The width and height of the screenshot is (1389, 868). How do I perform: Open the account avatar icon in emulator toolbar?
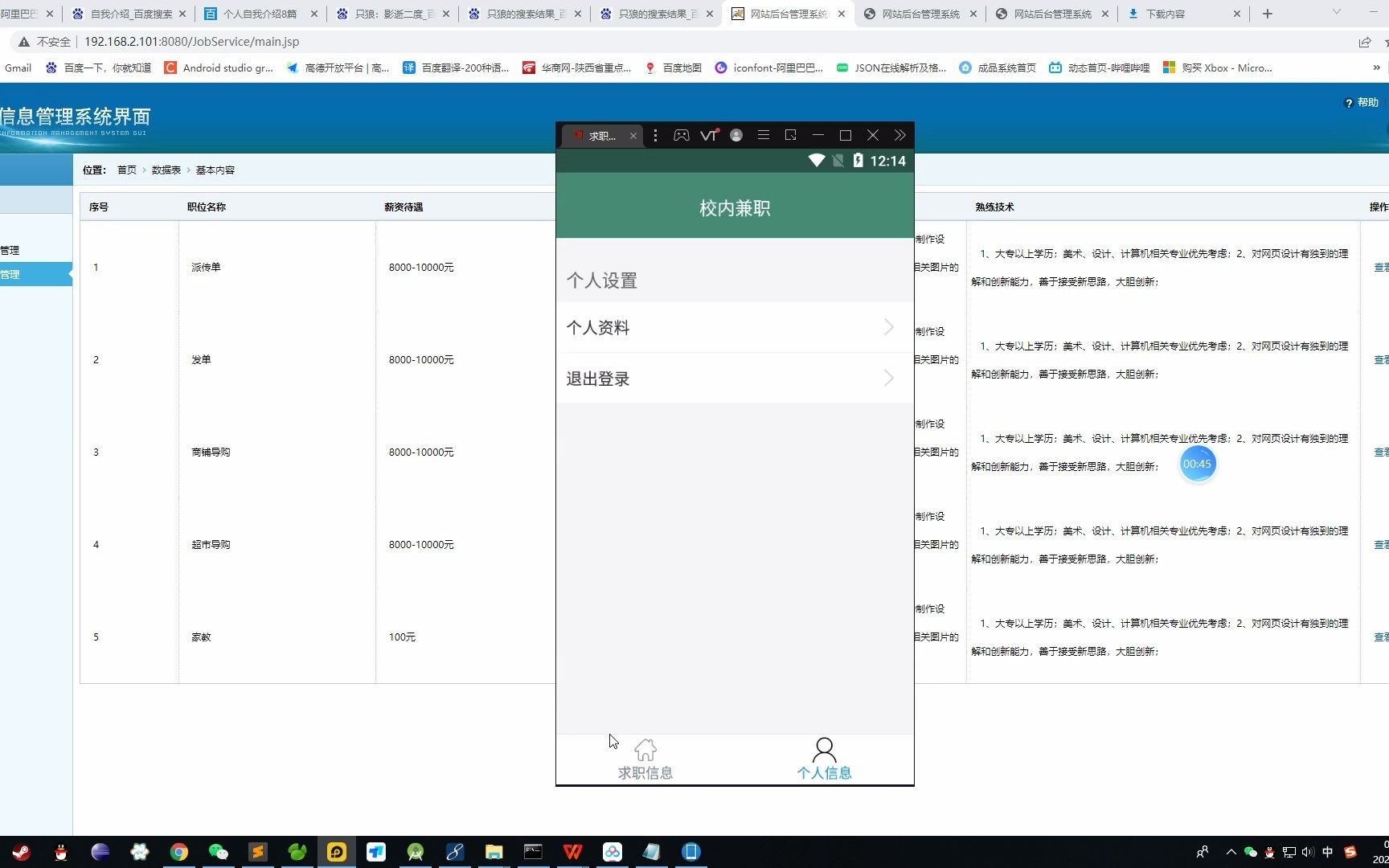pyautogui.click(x=735, y=135)
